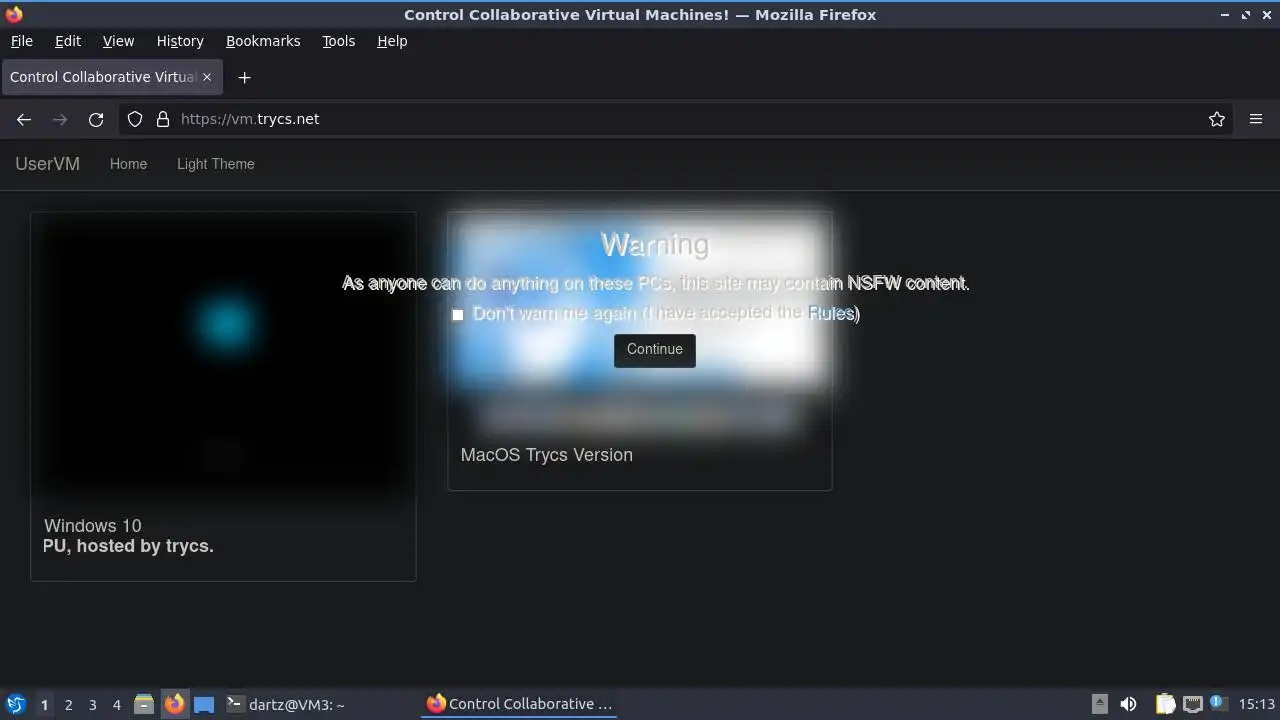Click the UserVM brand link
This screenshot has height=720, width=1280.
[47, 164]
